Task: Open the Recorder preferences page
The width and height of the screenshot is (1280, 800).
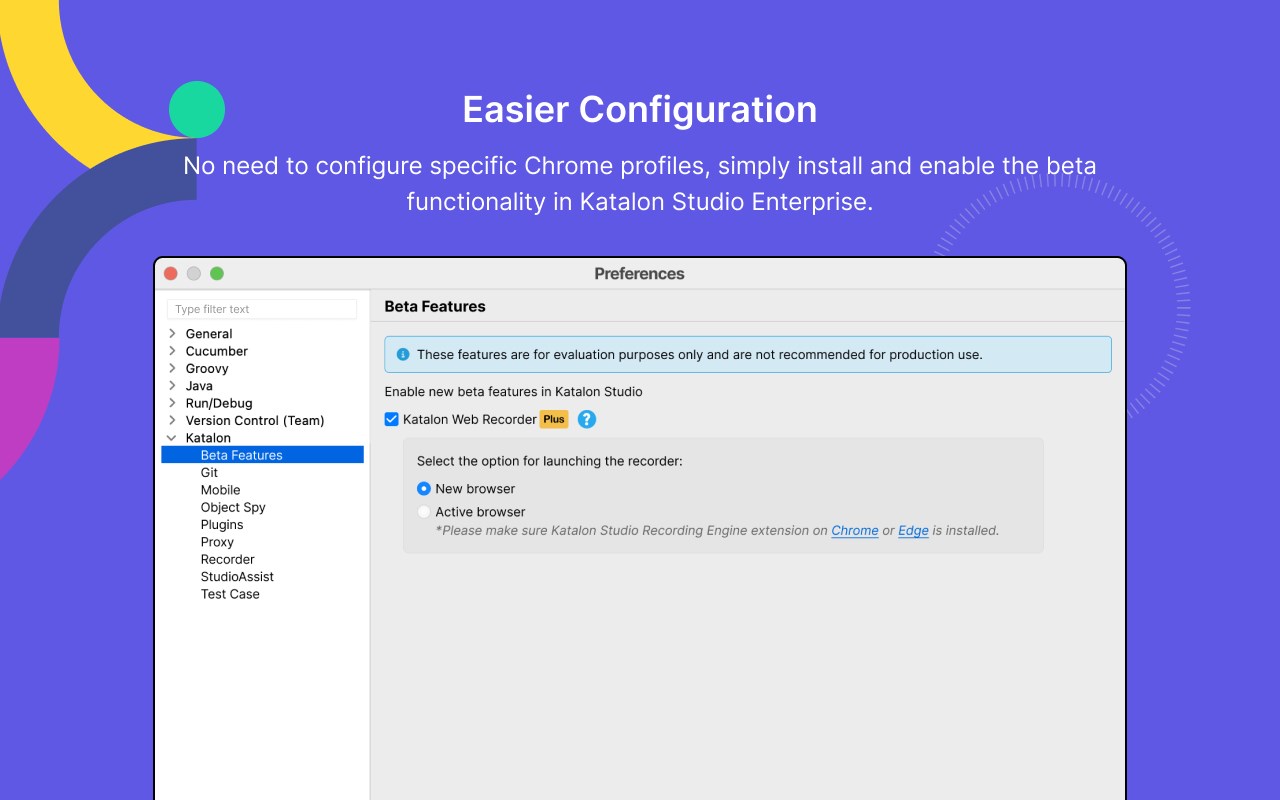Action: pyautogui.click(x=227, y=560)
